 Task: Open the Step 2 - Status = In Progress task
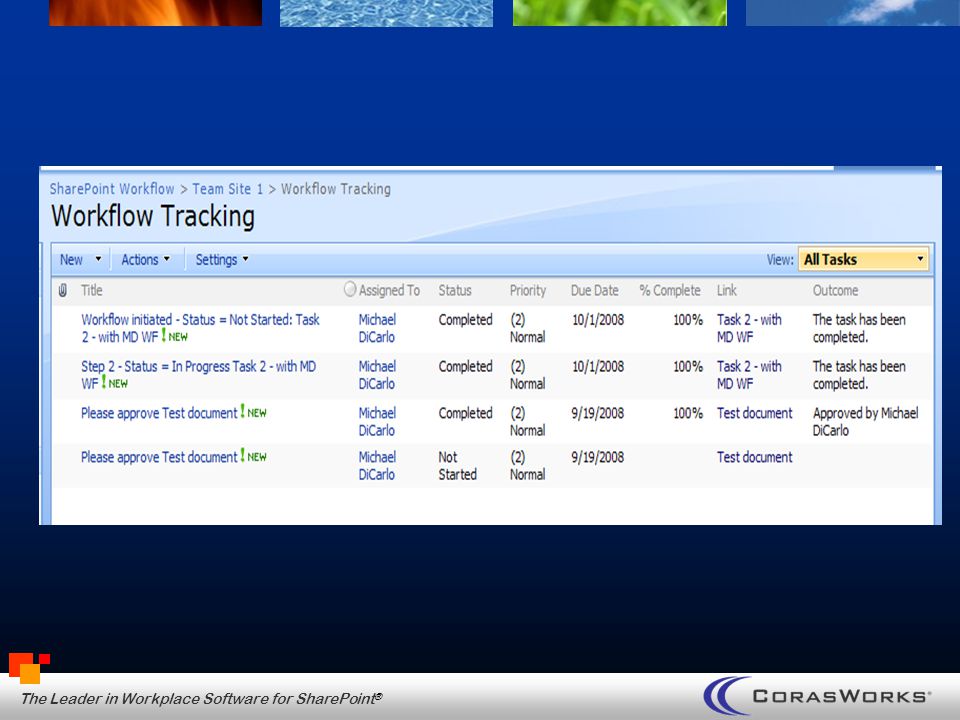click(x=198, y=375)
